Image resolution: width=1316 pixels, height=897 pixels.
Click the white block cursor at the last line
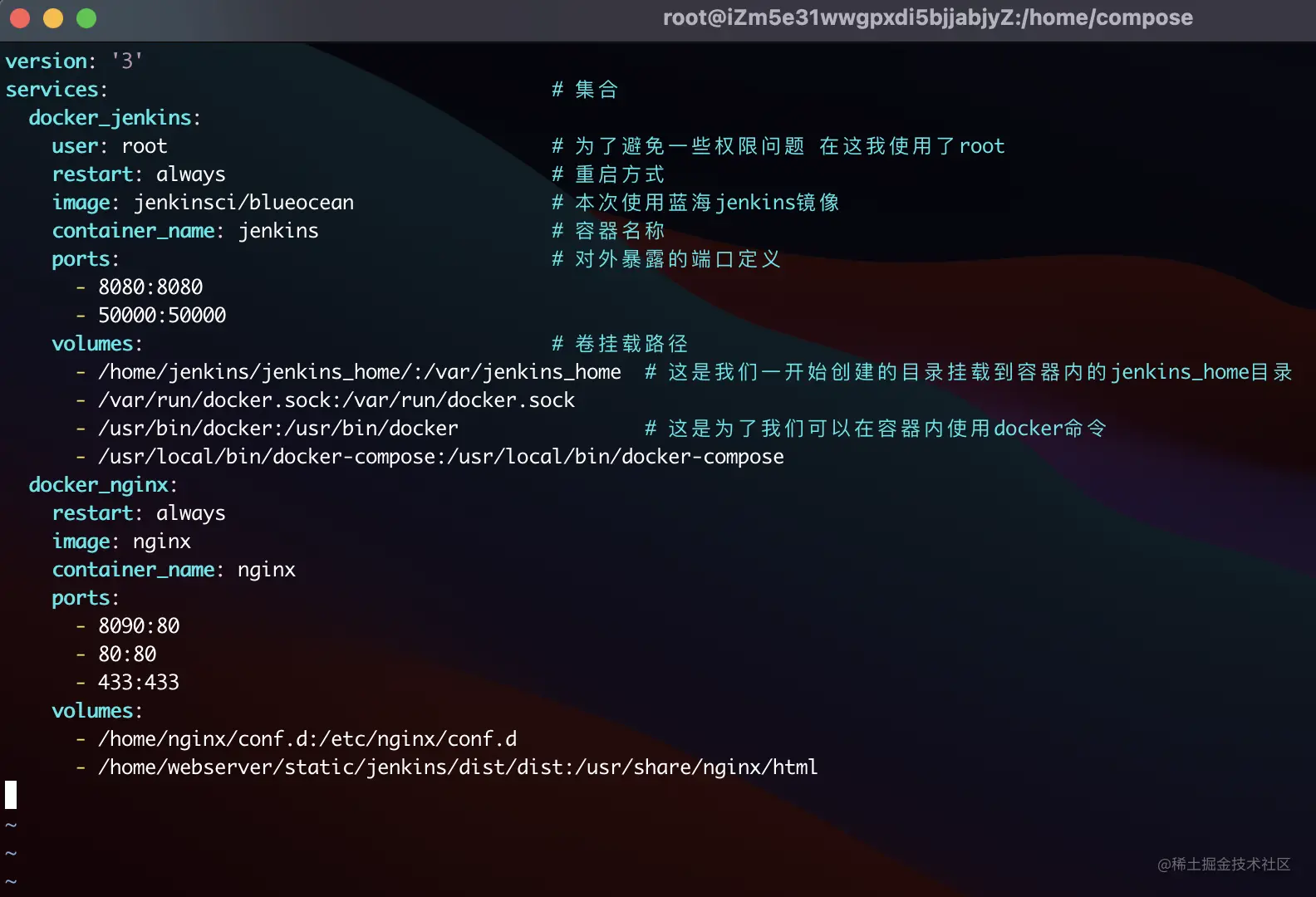(x=11, y=795)
